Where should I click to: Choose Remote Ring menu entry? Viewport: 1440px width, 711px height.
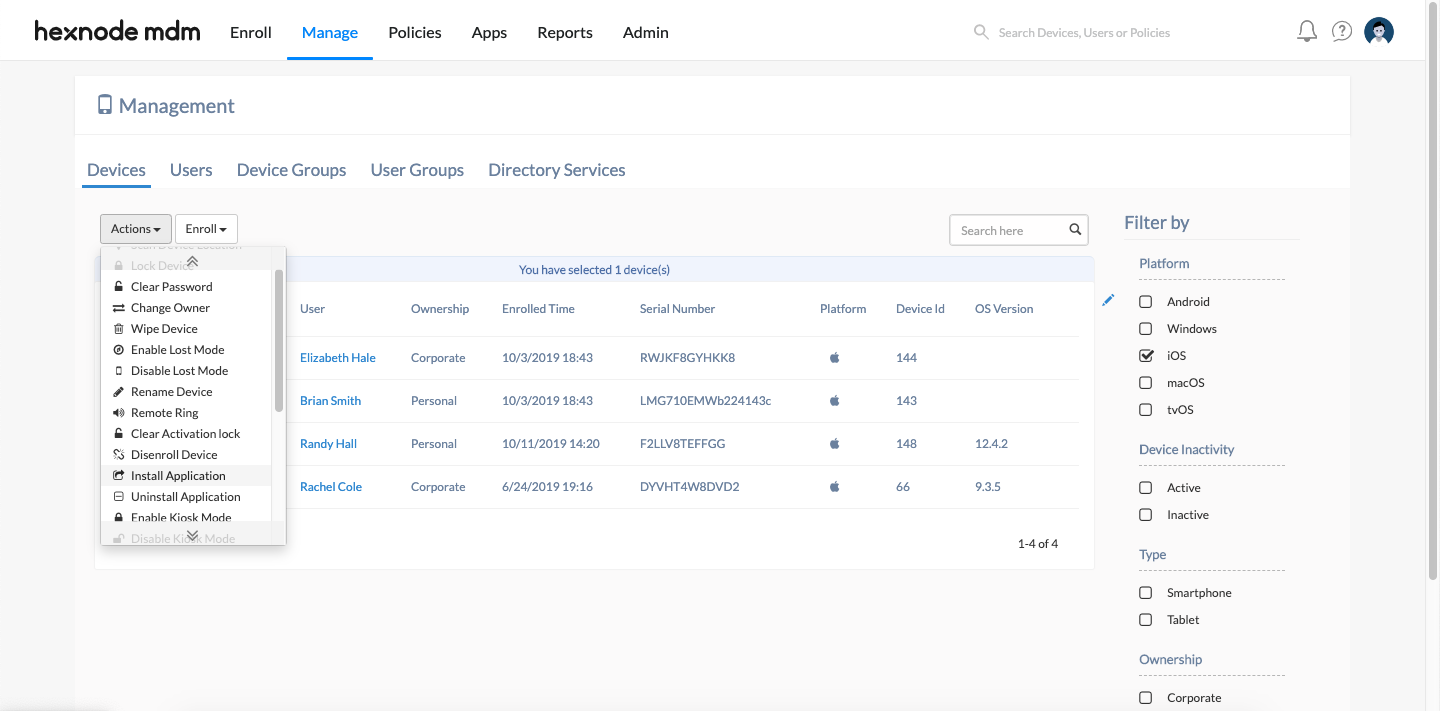(x=186, y=413)
